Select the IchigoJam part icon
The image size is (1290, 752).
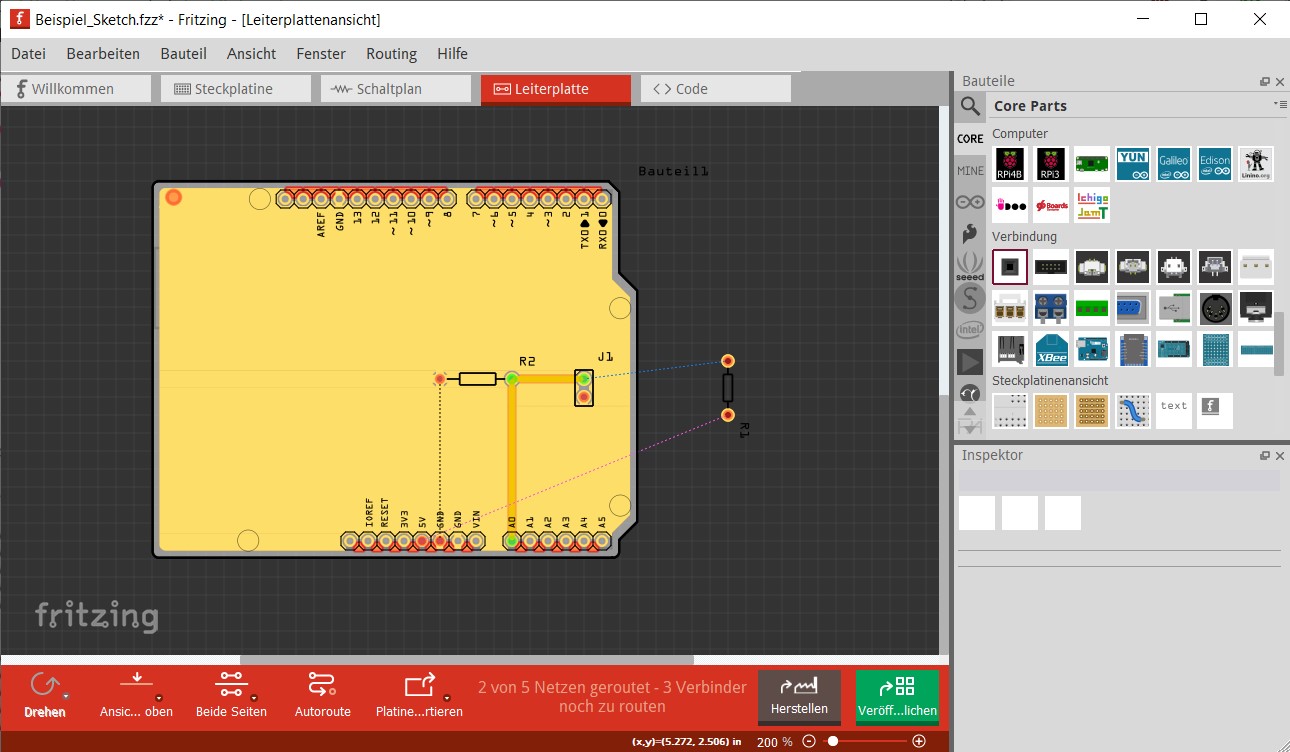click(x=1092, y=205)
